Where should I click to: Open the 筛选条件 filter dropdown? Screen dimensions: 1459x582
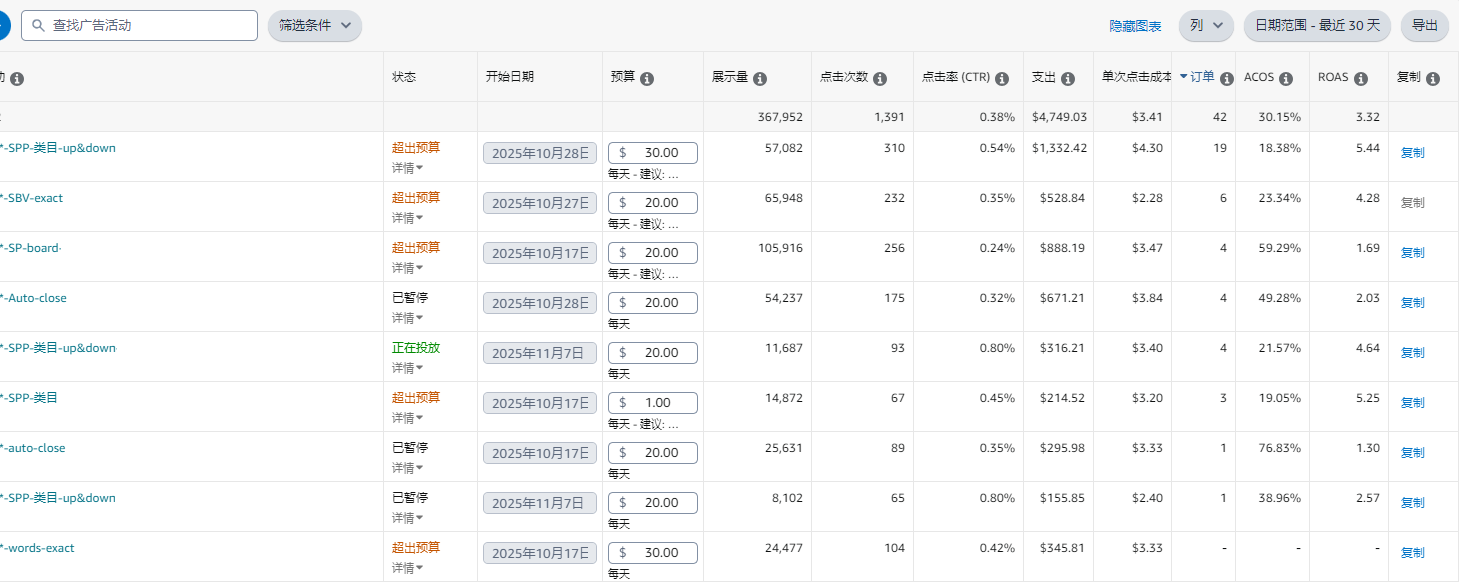click(315, 26)
